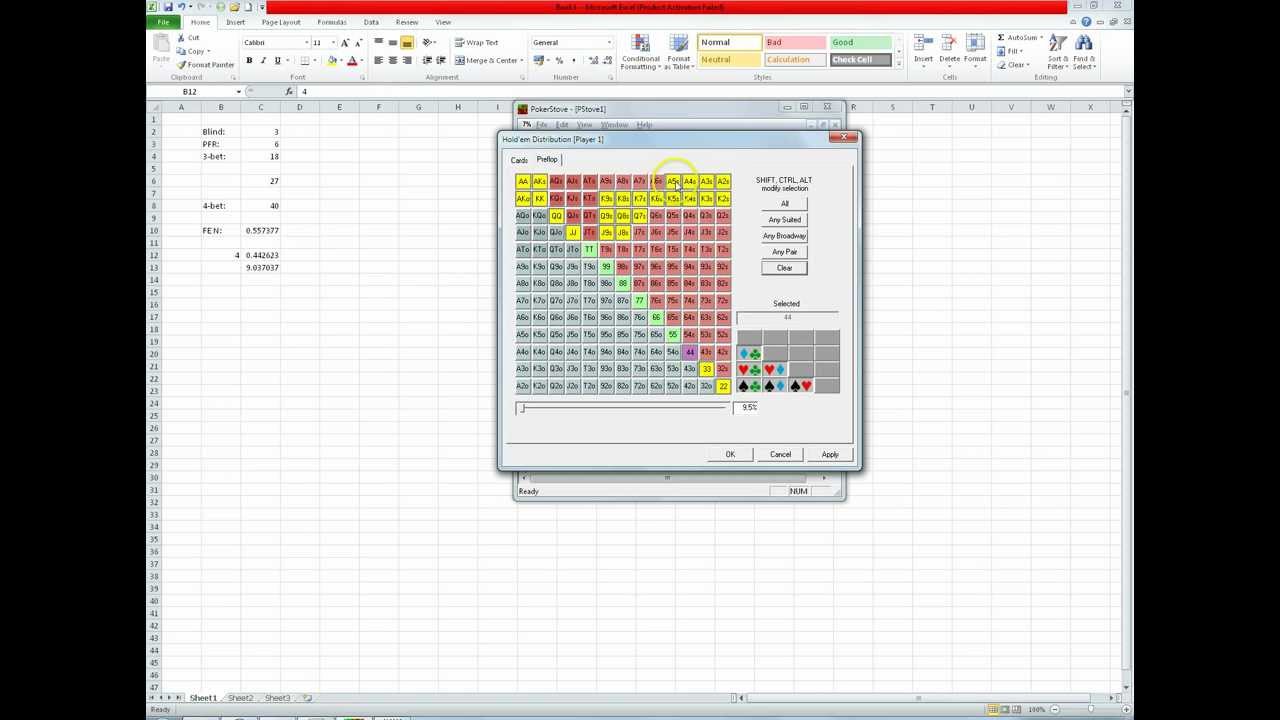Click the Undo arrow in Quick Access toolbar

pos(181,7)
